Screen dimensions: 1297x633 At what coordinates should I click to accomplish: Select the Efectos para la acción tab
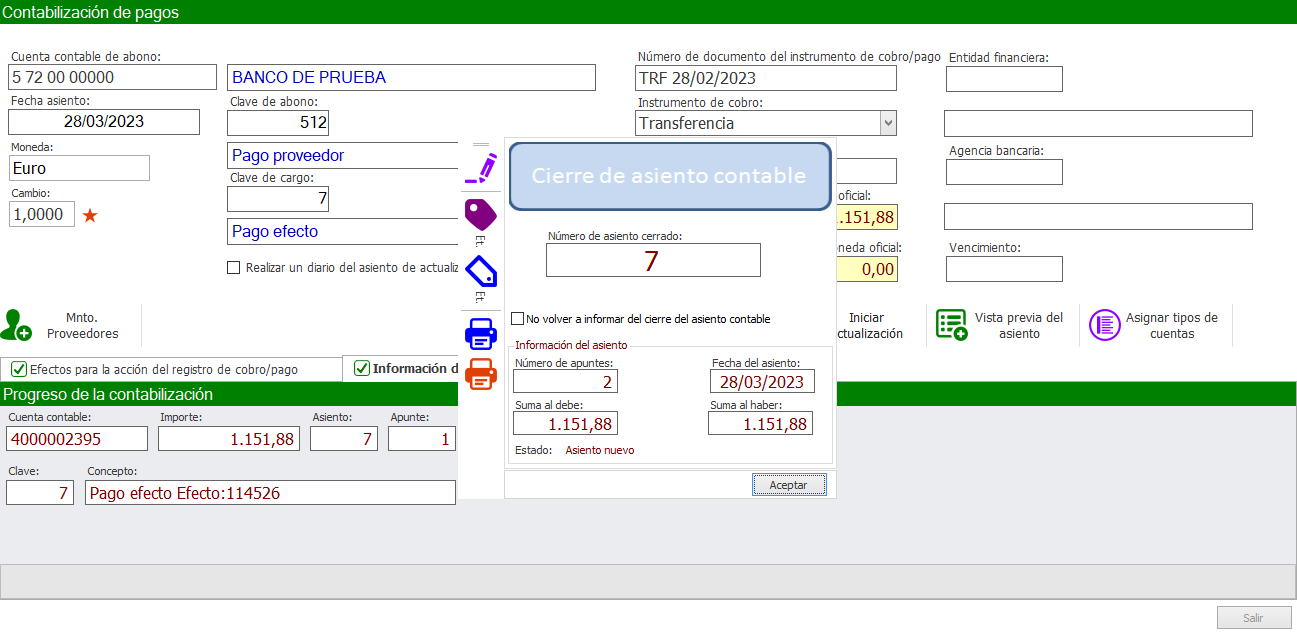point(170,368)
